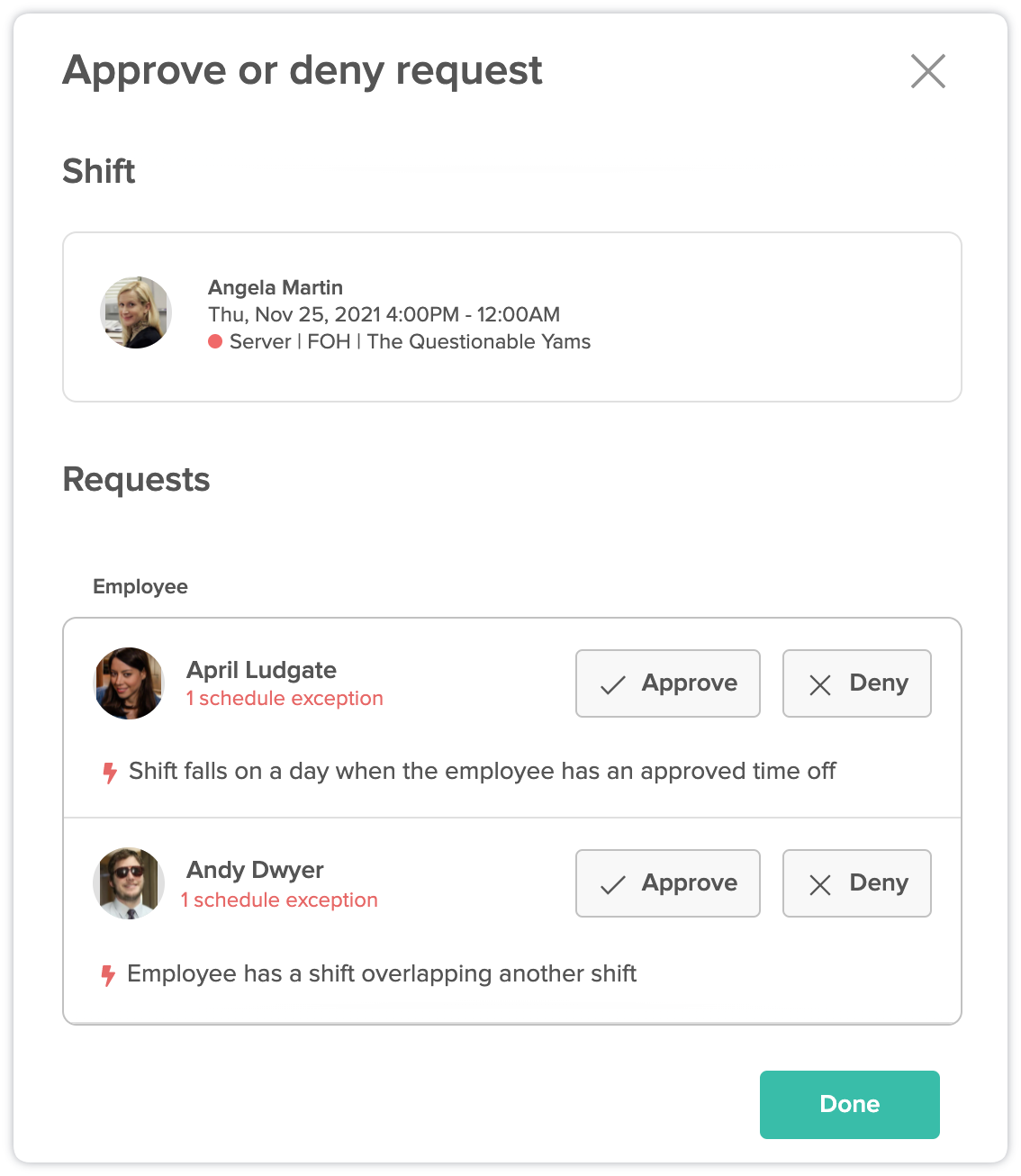Screen dimensions: 1021x1176
Task: Click Andy Dwyer's avatar picture
Action: click(130, 883)
